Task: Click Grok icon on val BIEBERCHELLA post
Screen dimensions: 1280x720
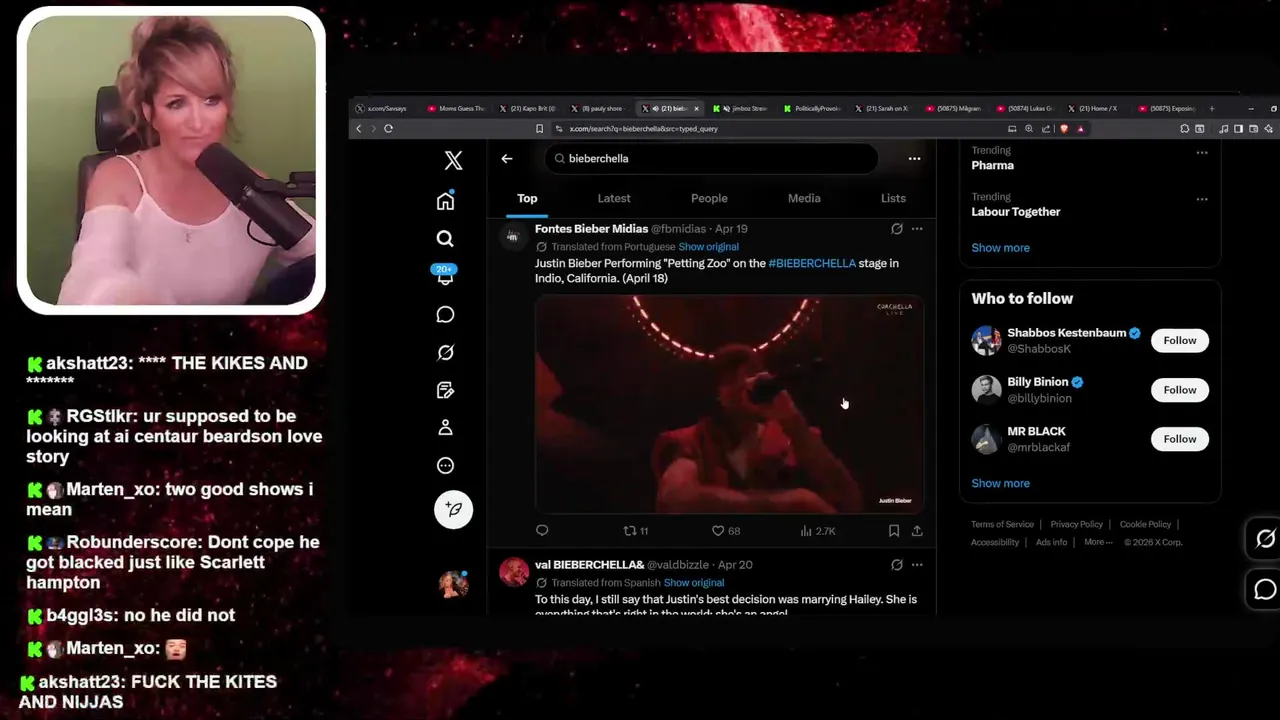Action: click(x=897, y=565)
